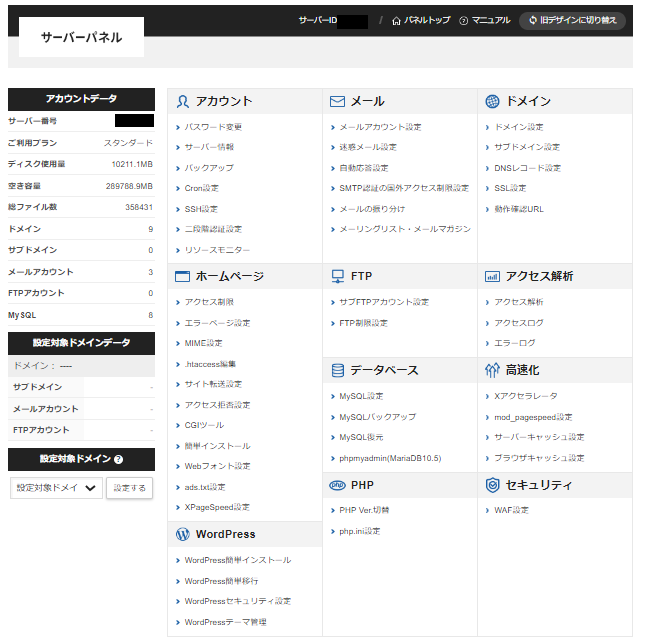Click the FTP transfer icon
The width and height of the screenshot is (645, 641).
pyautogui.click(x=337, y=276)
